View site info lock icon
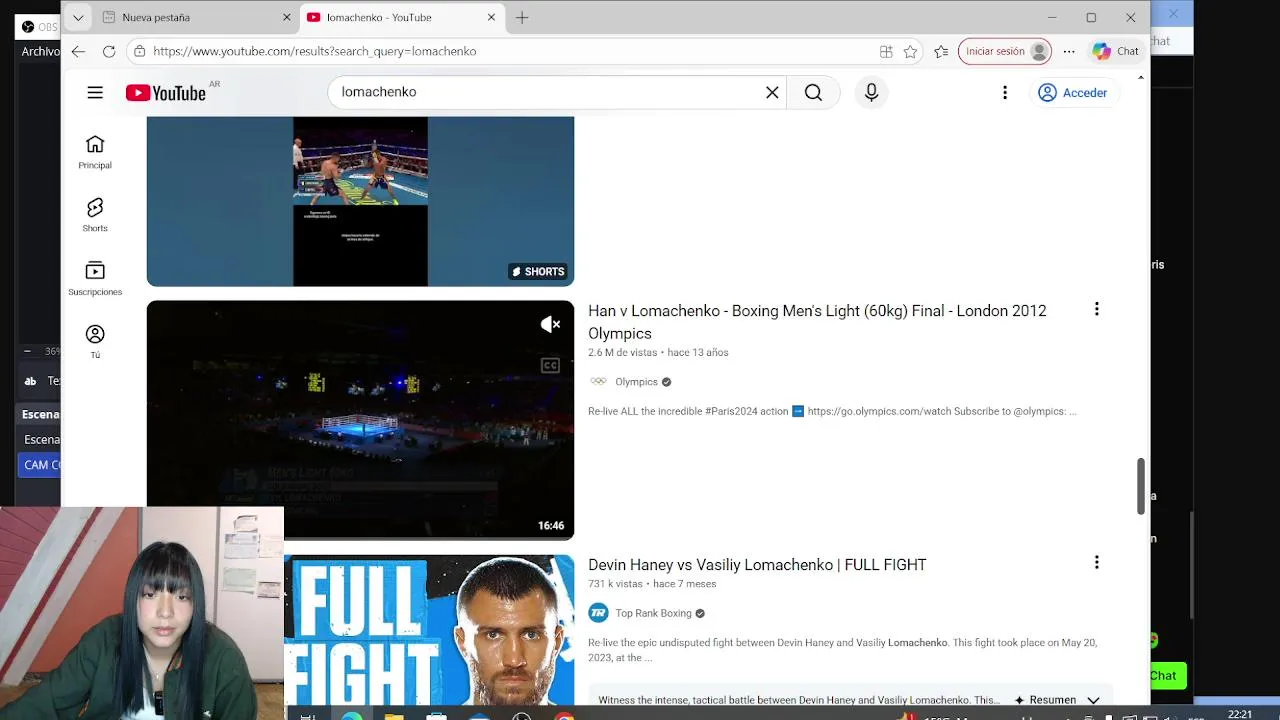 tap(140, 51)
